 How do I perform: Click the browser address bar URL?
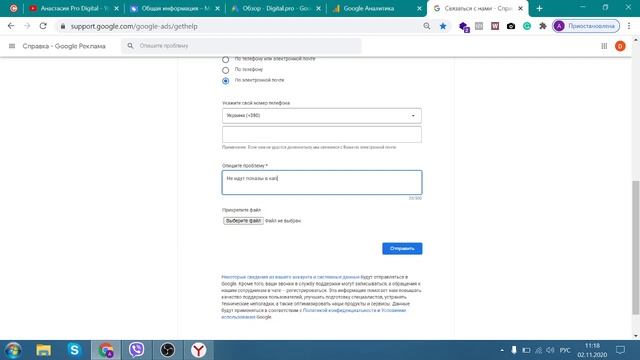[x=134, y=26]
